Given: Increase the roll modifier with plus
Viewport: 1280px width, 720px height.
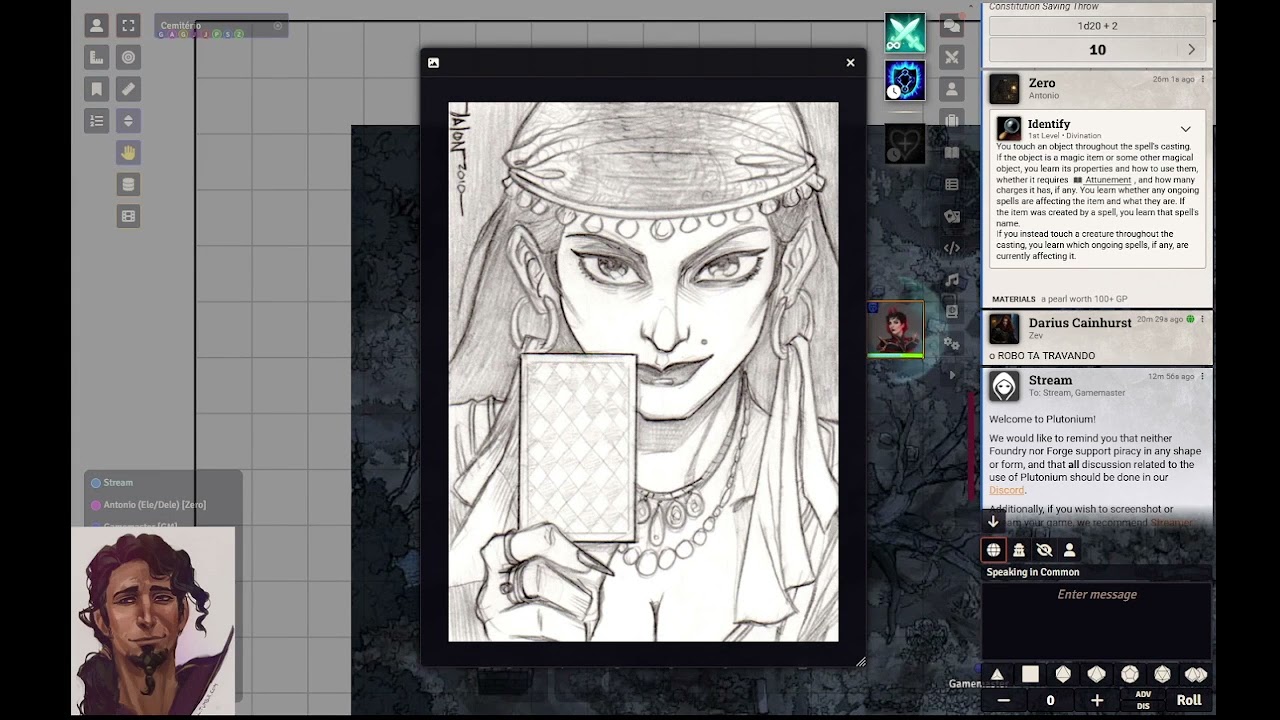Looking at the screenshot, I should point(1097,701).
